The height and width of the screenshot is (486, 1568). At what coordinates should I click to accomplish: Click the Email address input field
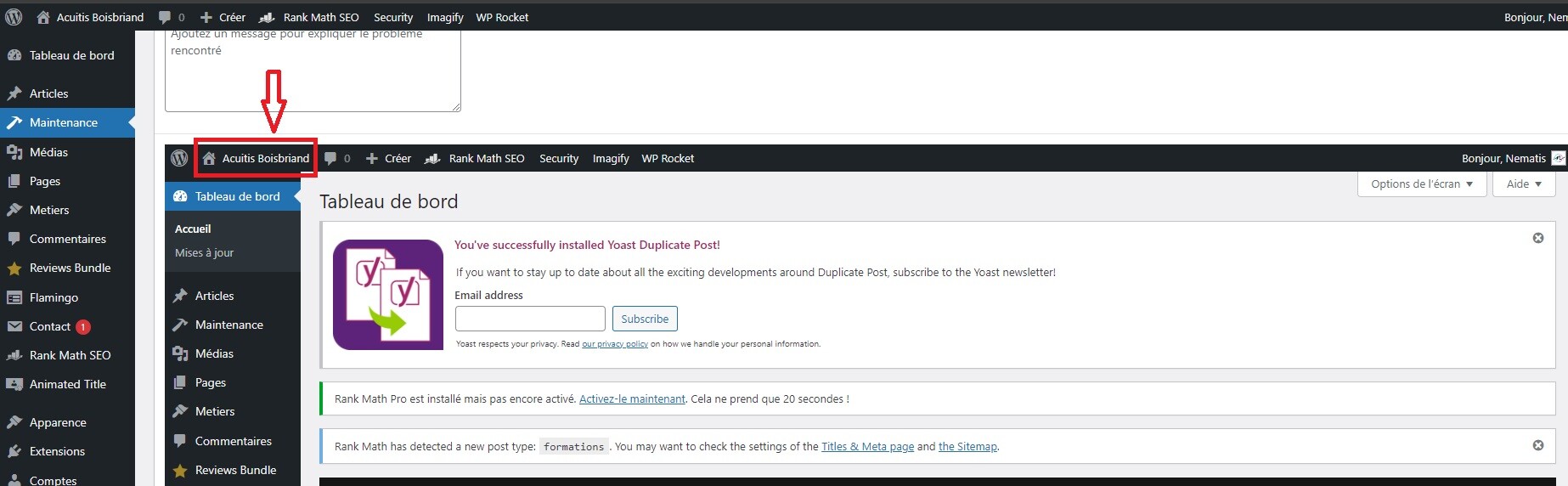530,319
